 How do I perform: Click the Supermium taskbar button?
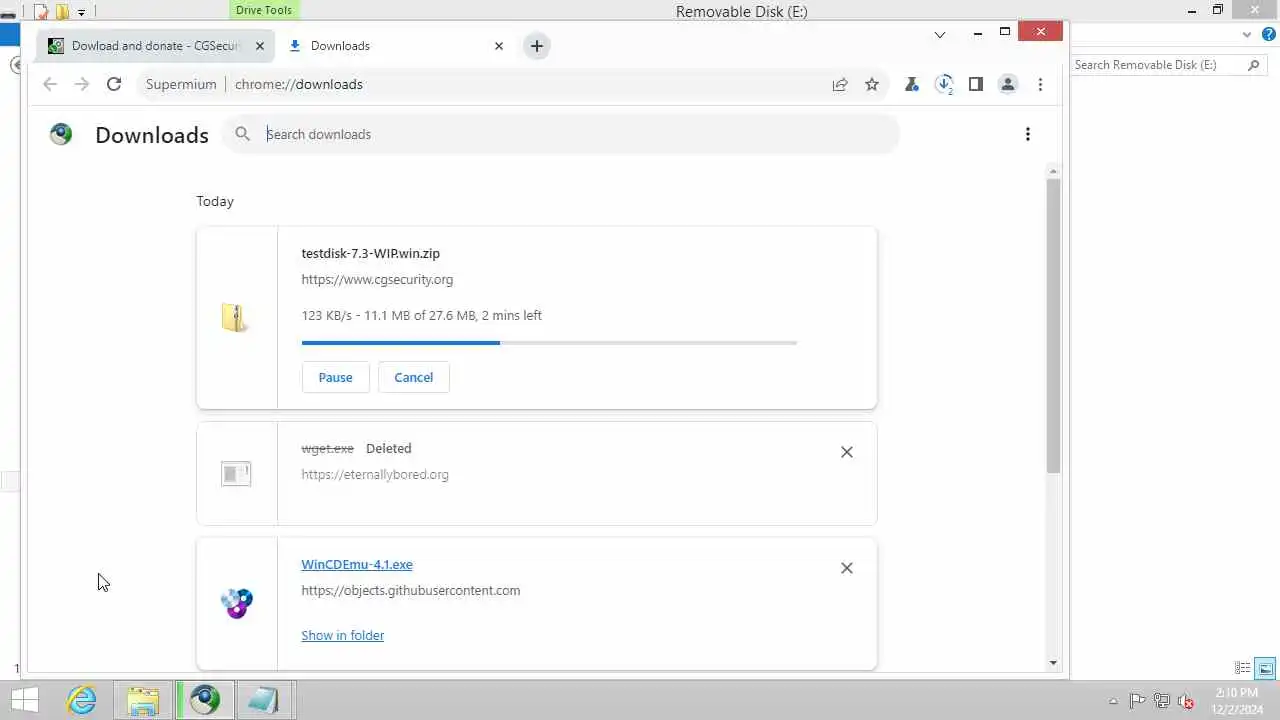[205, 700]
